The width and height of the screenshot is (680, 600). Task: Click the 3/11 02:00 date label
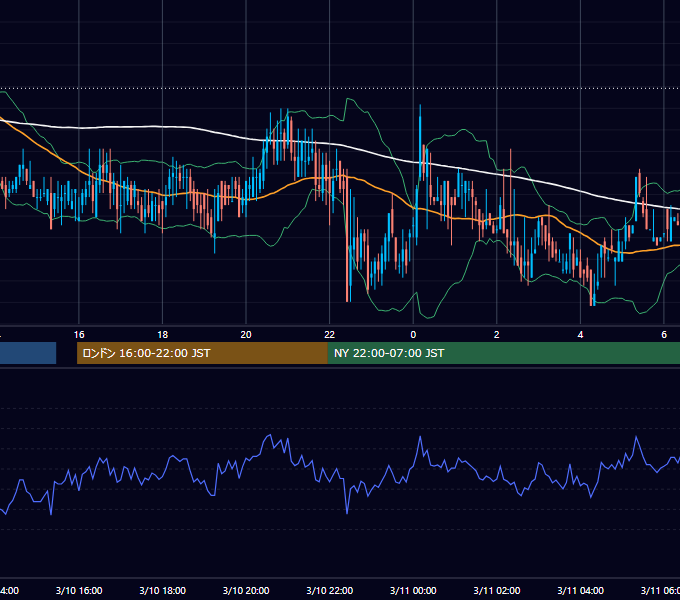tap(497, 591)
